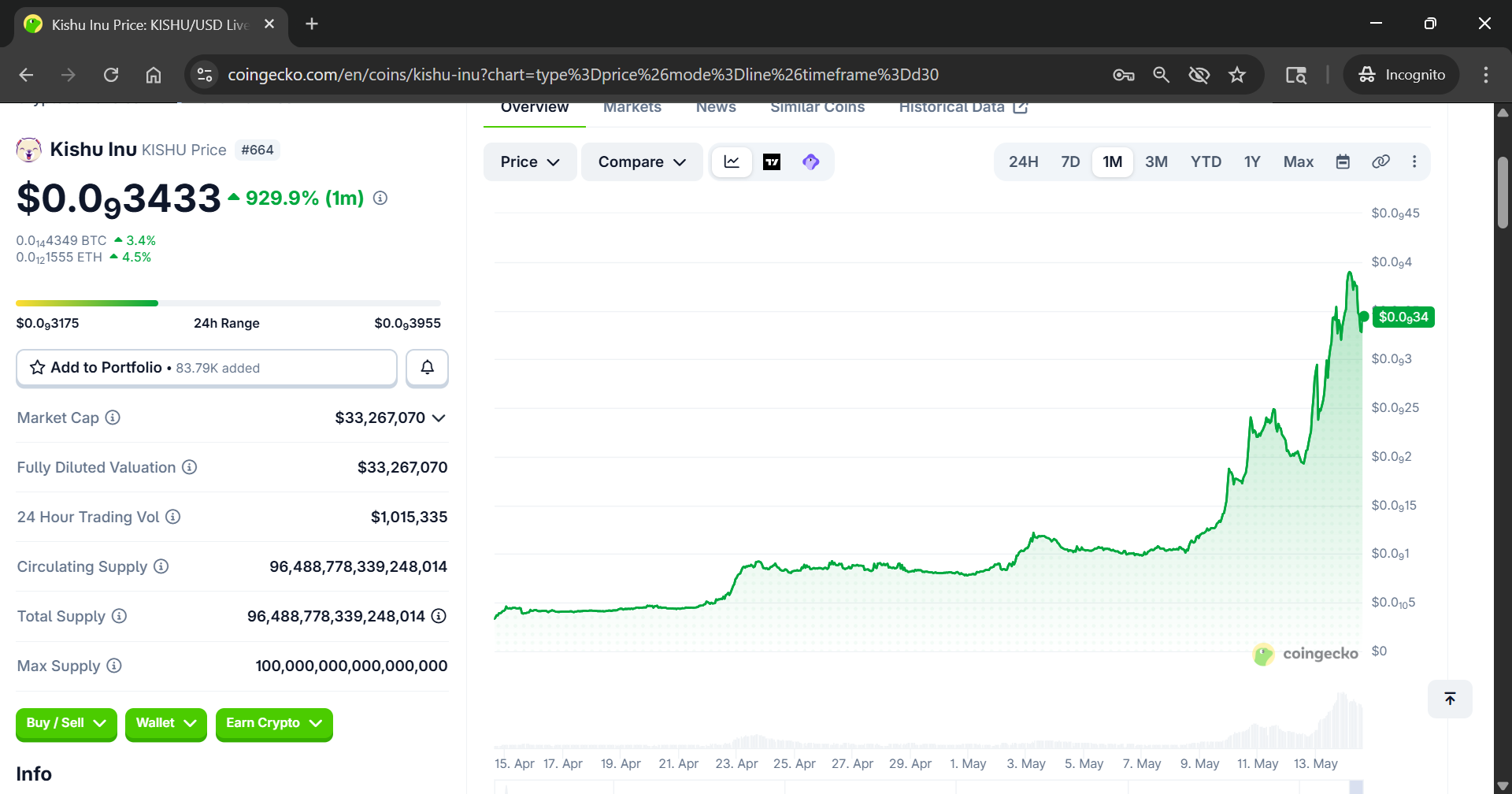
Task: Click the tracking protection eye icon
Action: click(1199, 75)
